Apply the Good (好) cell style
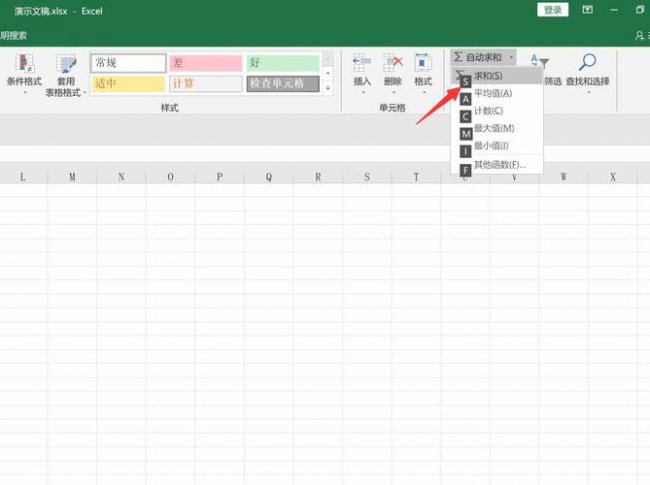The image size is (650, 485). click(283, 63)
